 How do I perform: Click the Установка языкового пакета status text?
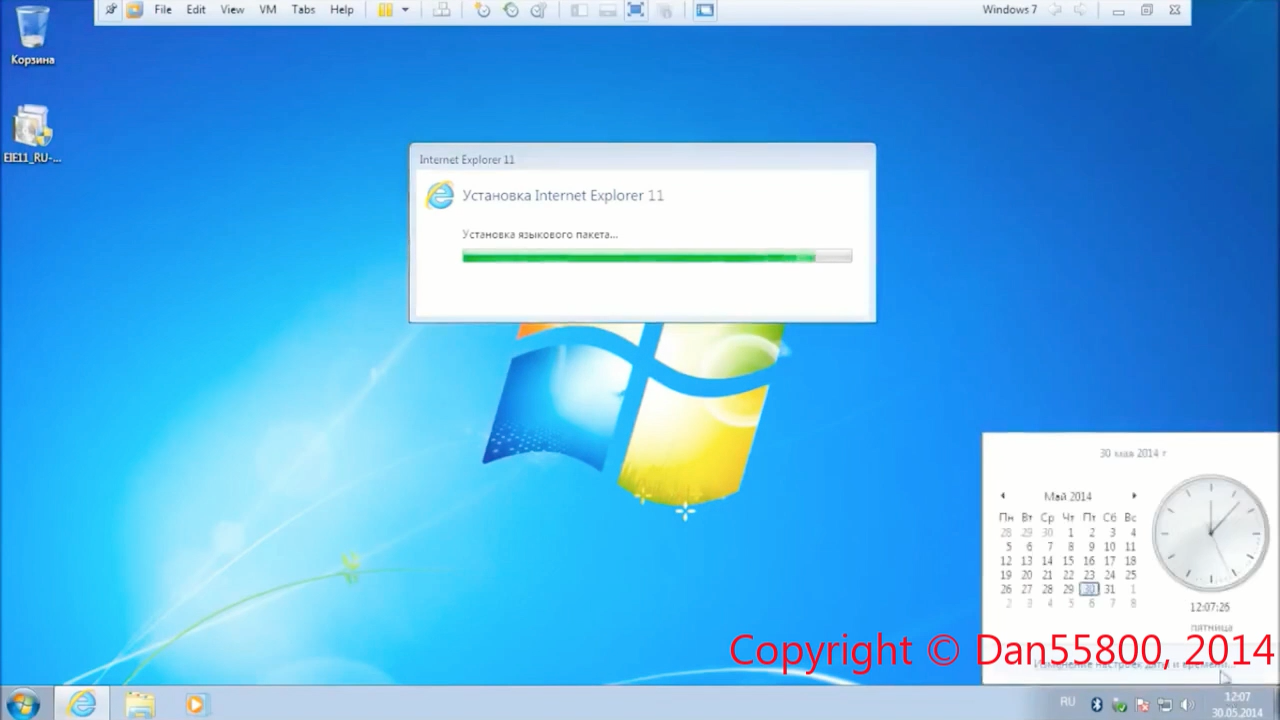pyautogui.click(x=540, y=234)
